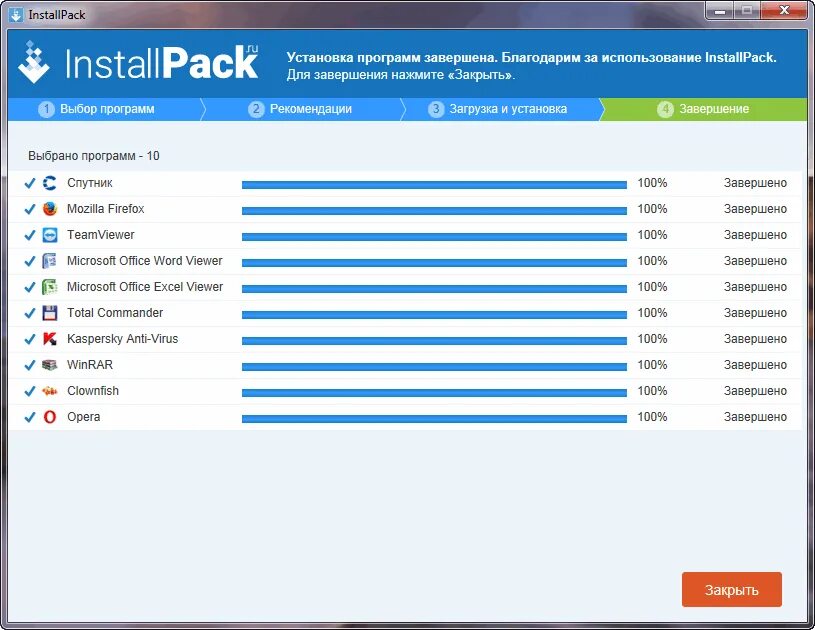Select step 4 Завершение
Screen dimensions: 815x630
coord(704,109)
